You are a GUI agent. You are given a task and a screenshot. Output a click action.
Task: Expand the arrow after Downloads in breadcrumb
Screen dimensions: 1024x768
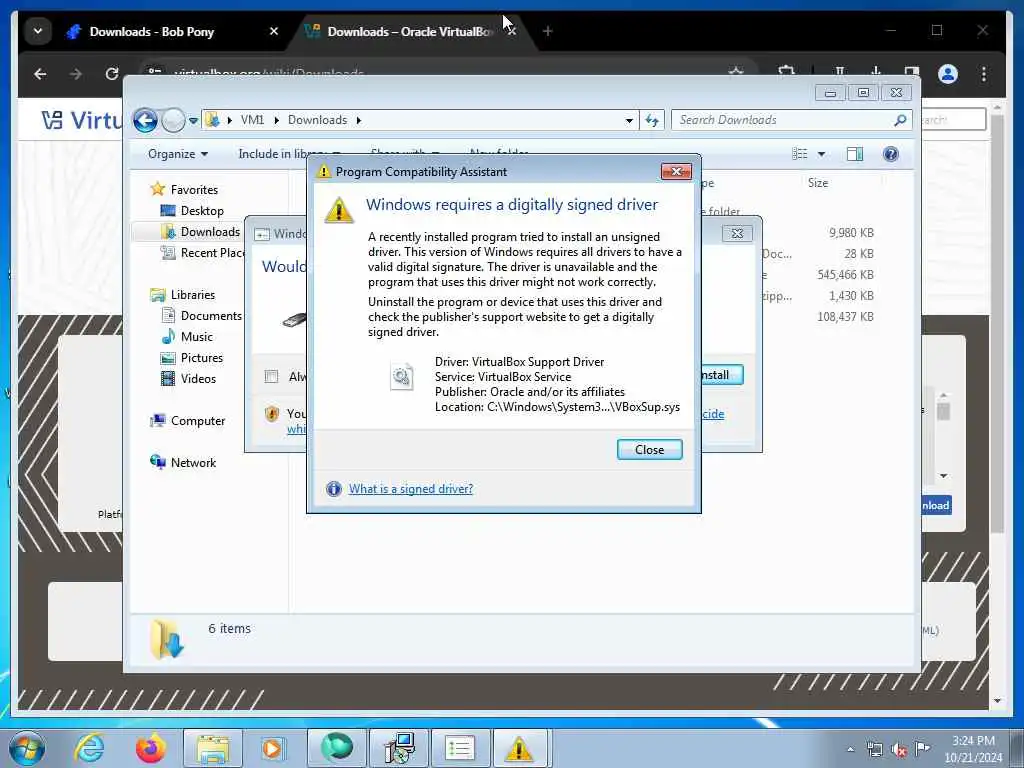point(359,120)
